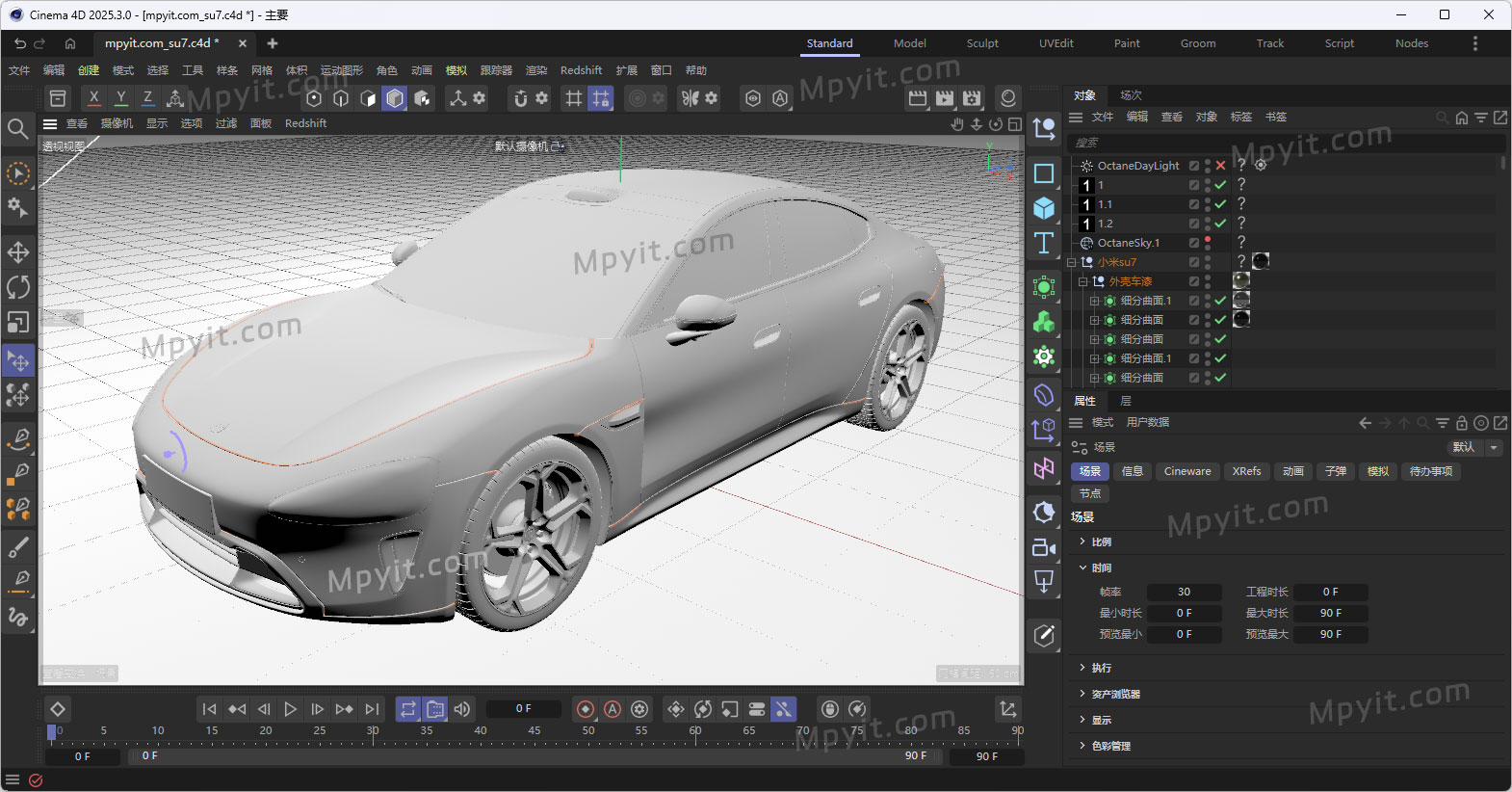The image size is (1512, 792).
Task: Jump to the start of the timeline
Action: click(x=209, y=709)
